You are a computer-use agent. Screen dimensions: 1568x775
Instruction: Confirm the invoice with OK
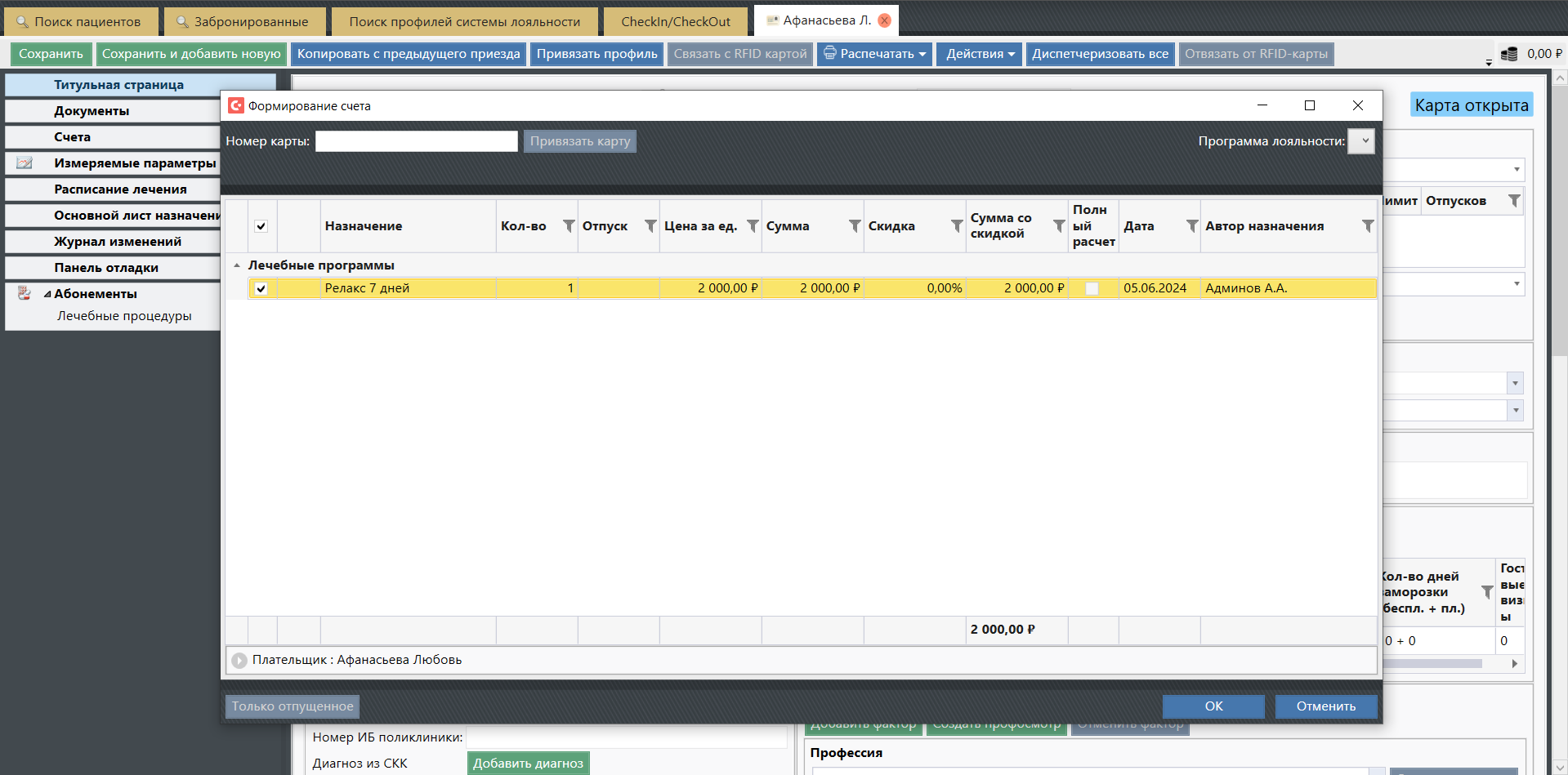(1213, 706)
